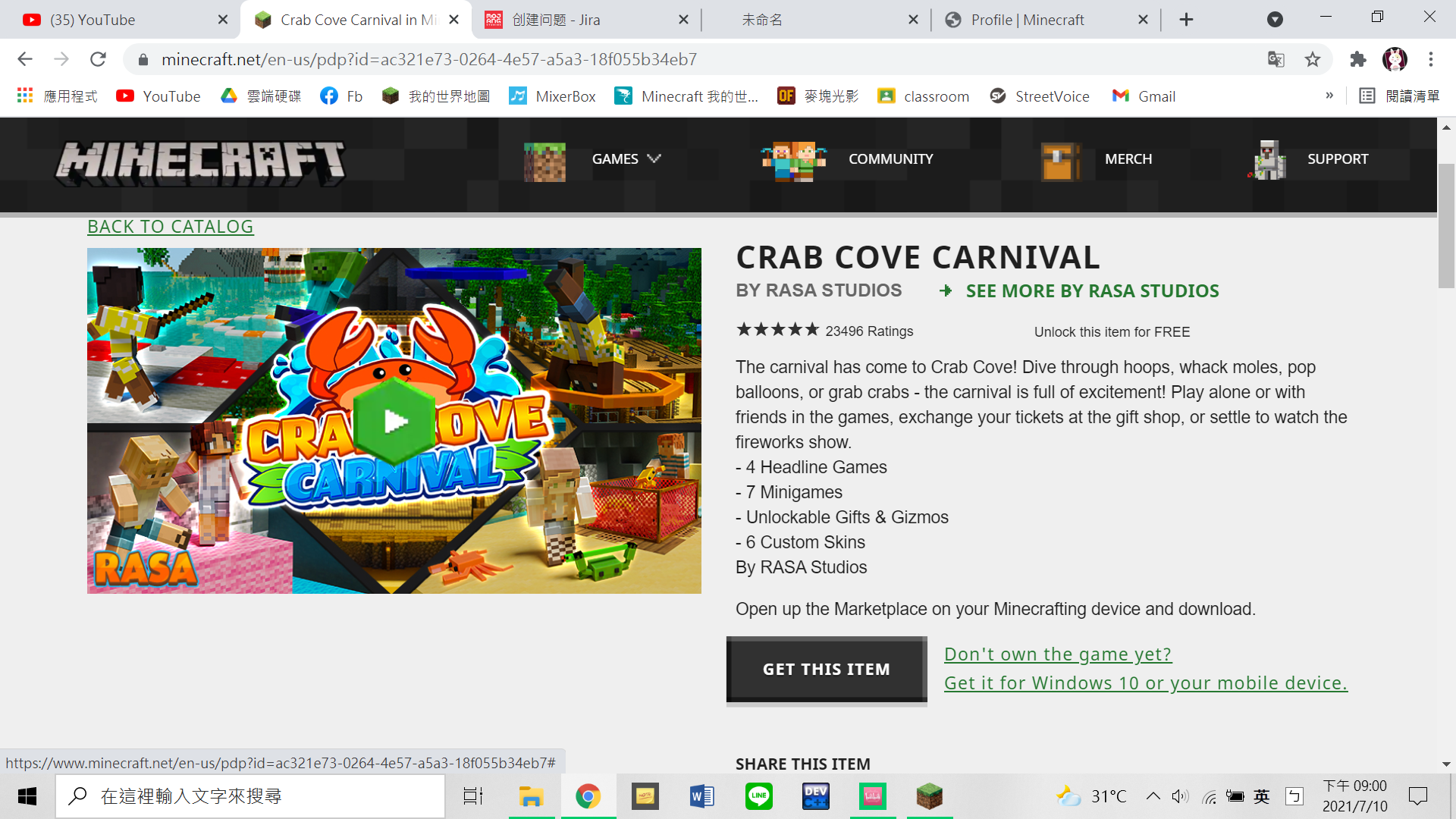Open Google Translate icon in address bar

tap(1276, 59)
